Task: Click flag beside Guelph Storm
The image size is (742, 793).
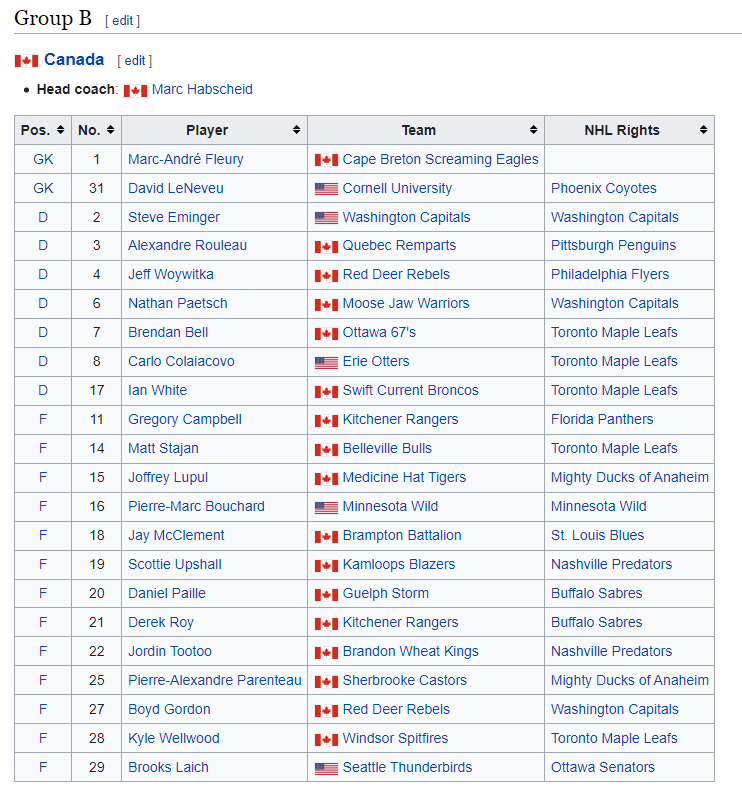Action: click(326, 595)
